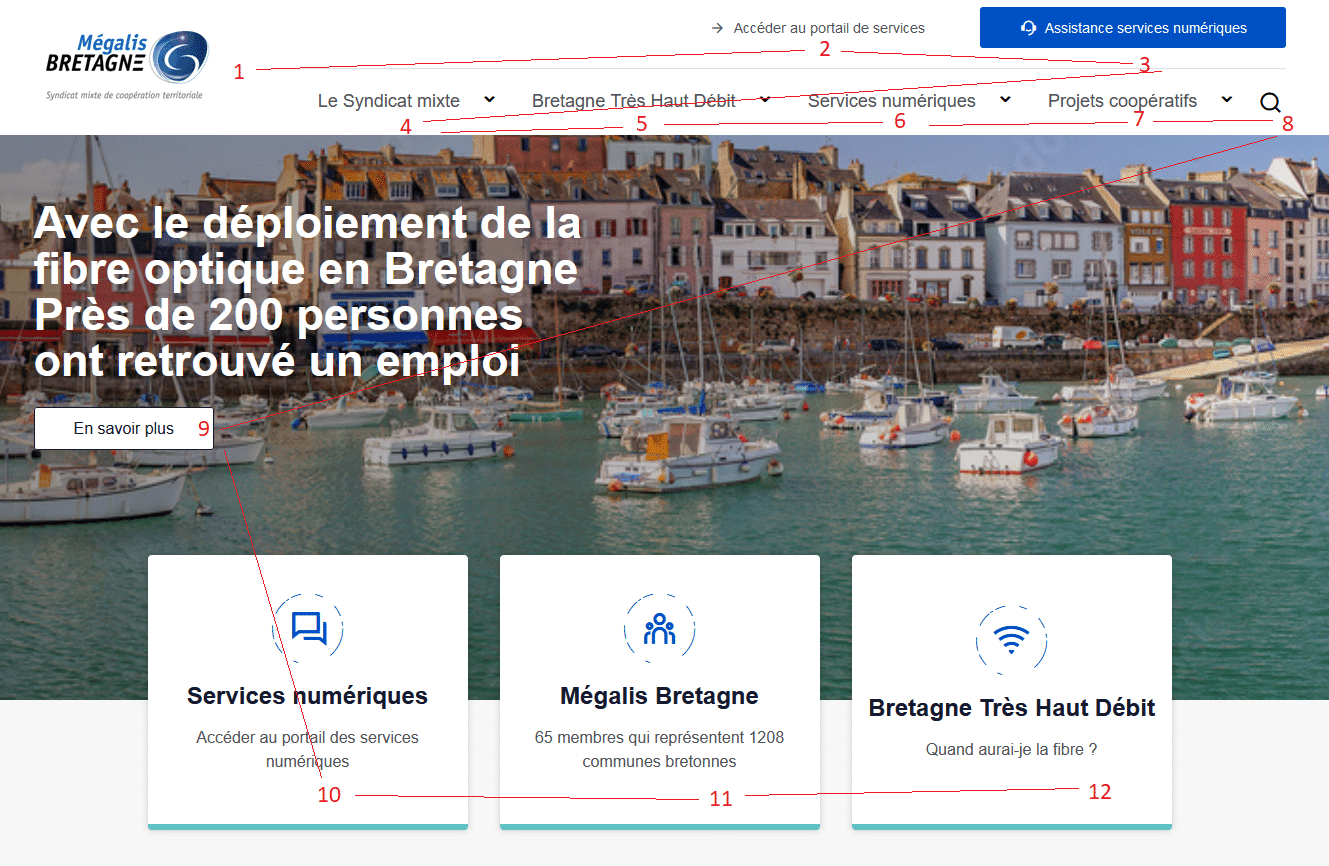Click the En savoir plus button

pos(124,429)
